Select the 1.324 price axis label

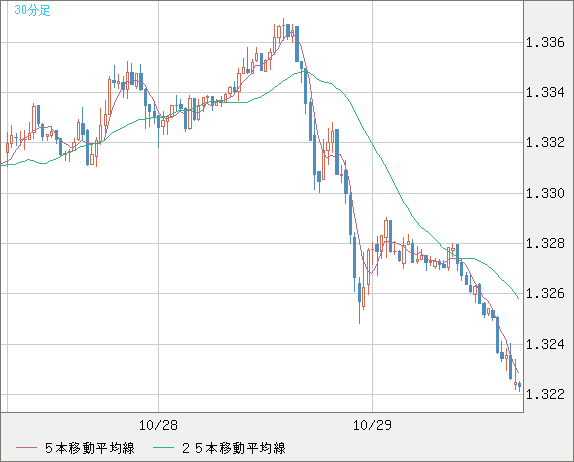pyautogui.click(x=545, y=344)
